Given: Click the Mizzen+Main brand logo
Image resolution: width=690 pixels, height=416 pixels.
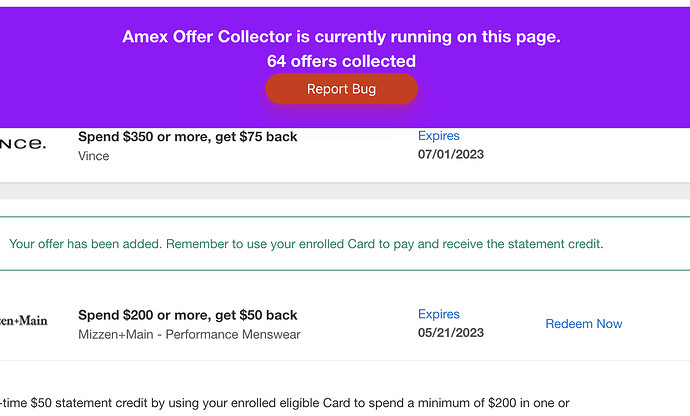Looking at the screenshot, I should point(23,323).
